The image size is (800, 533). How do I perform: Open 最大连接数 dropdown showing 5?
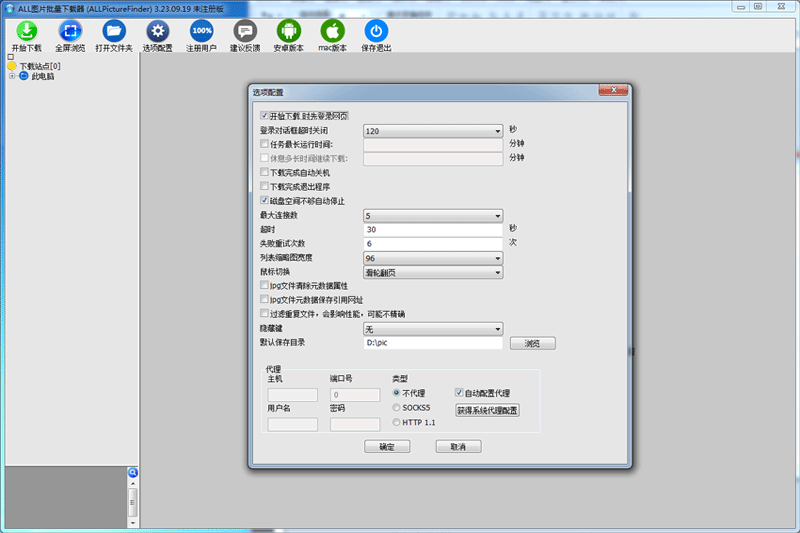point(433,216)
